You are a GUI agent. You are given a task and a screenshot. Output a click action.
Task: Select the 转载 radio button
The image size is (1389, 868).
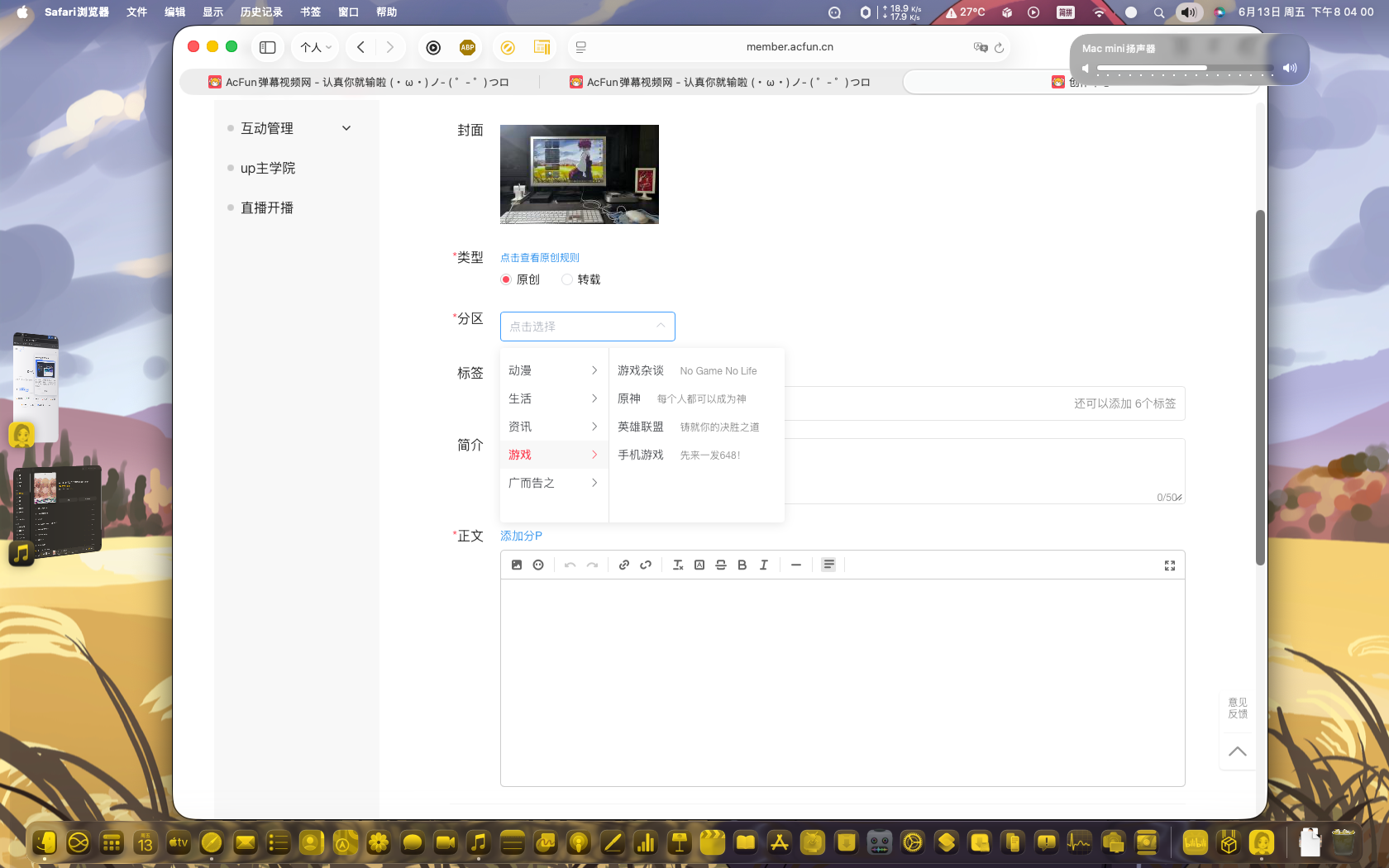coord(567,279)
